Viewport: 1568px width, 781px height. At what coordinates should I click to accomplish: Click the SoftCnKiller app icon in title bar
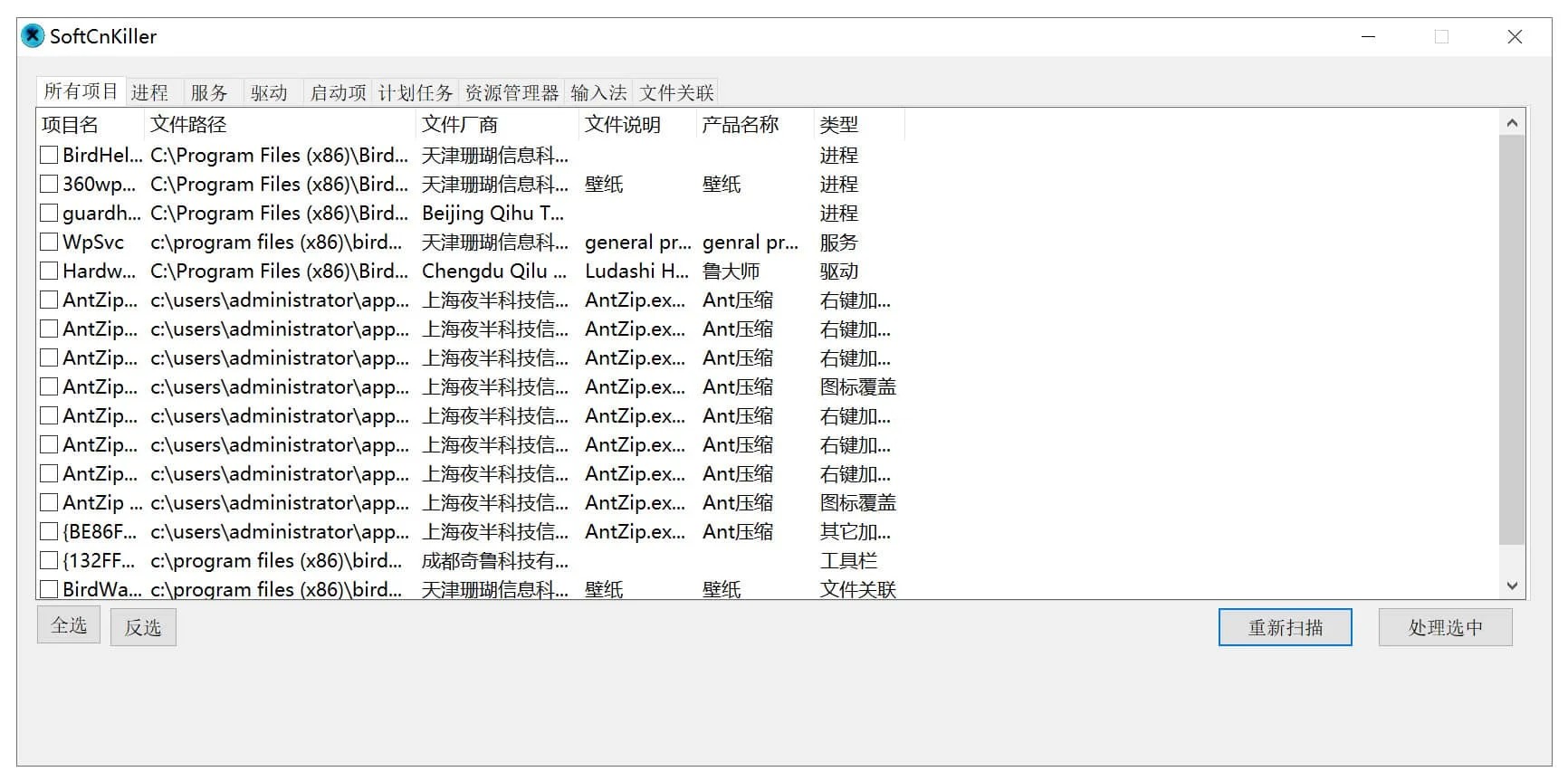tap(33, 36)
